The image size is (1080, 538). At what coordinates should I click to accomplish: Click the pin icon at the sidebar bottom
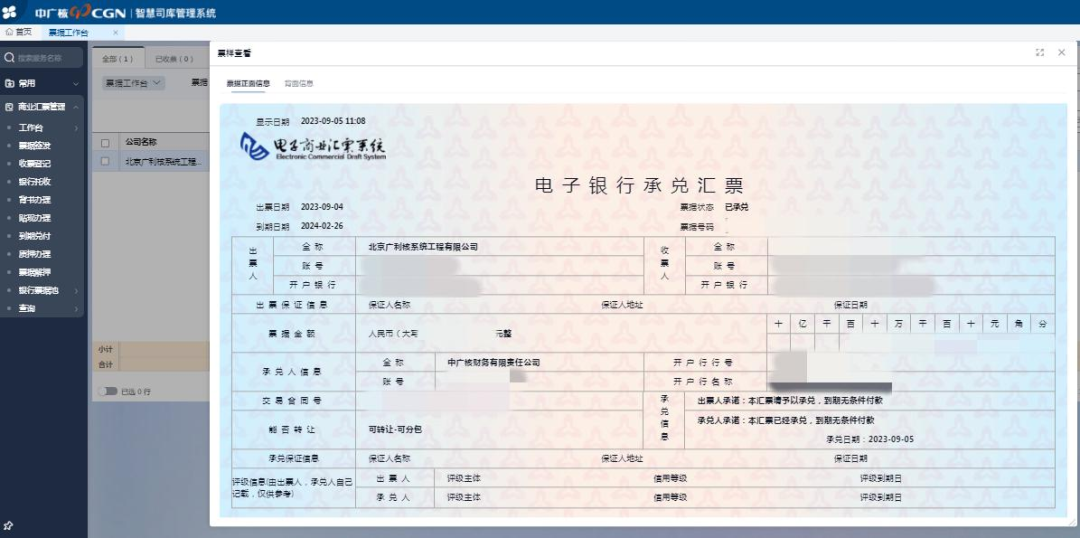[9, 526]
